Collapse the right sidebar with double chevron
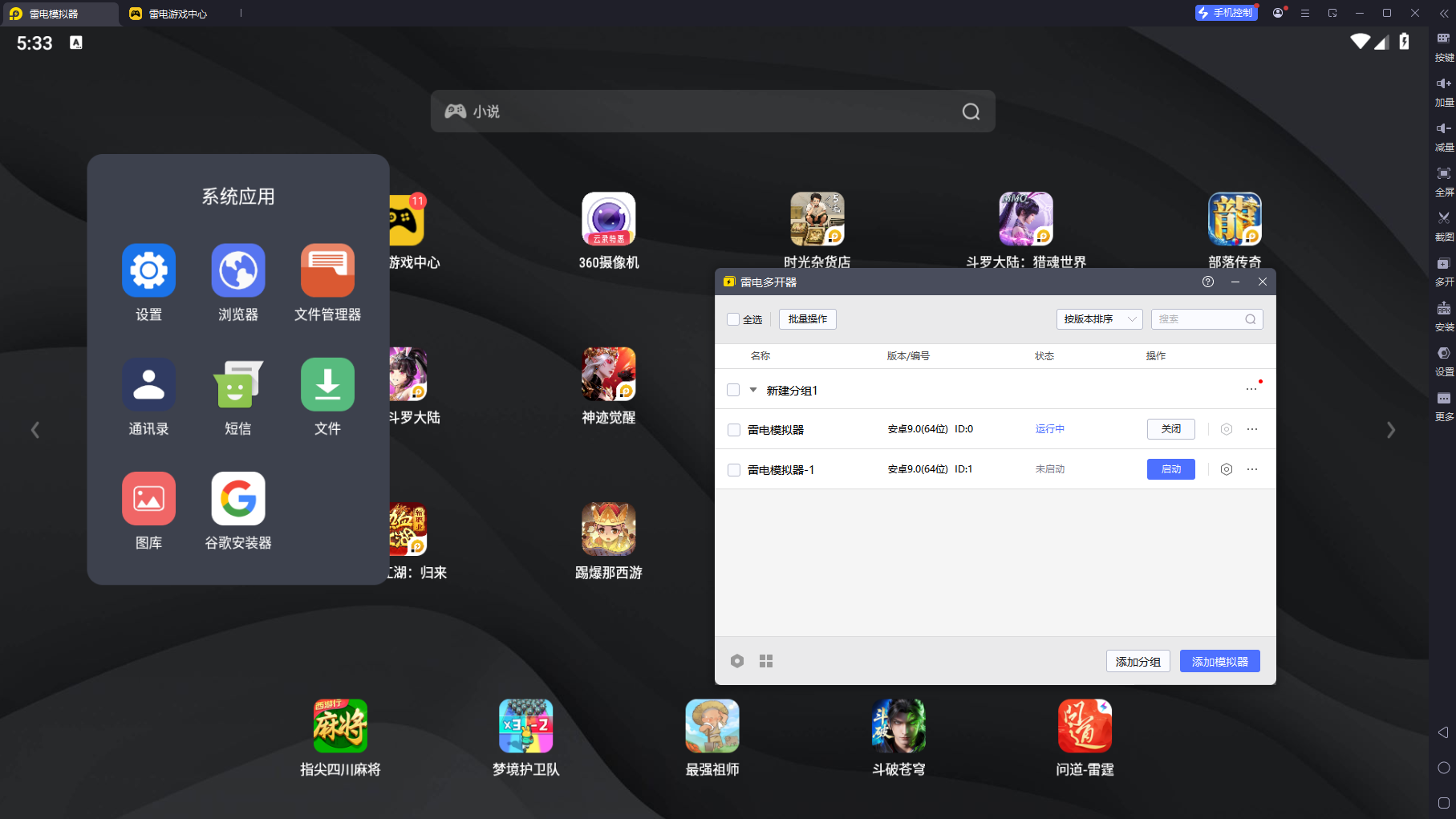Viewport: 1456px width, 819px height. pos(1444,13)
